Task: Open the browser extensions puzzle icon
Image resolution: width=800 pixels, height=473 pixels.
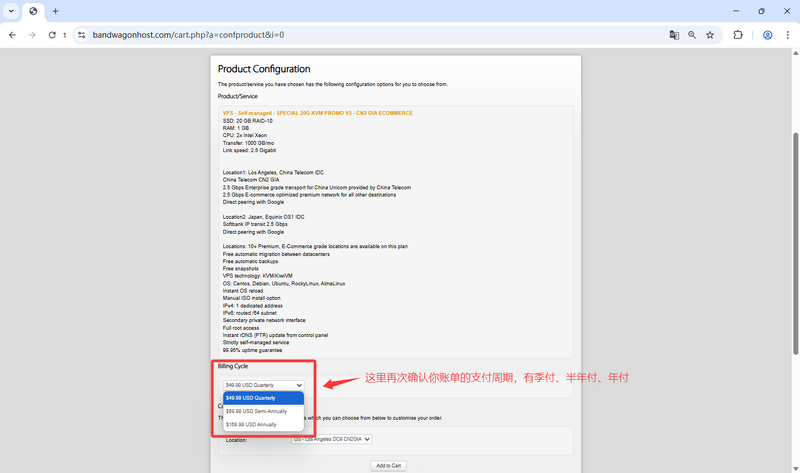Action: click(x=738, y=34)
